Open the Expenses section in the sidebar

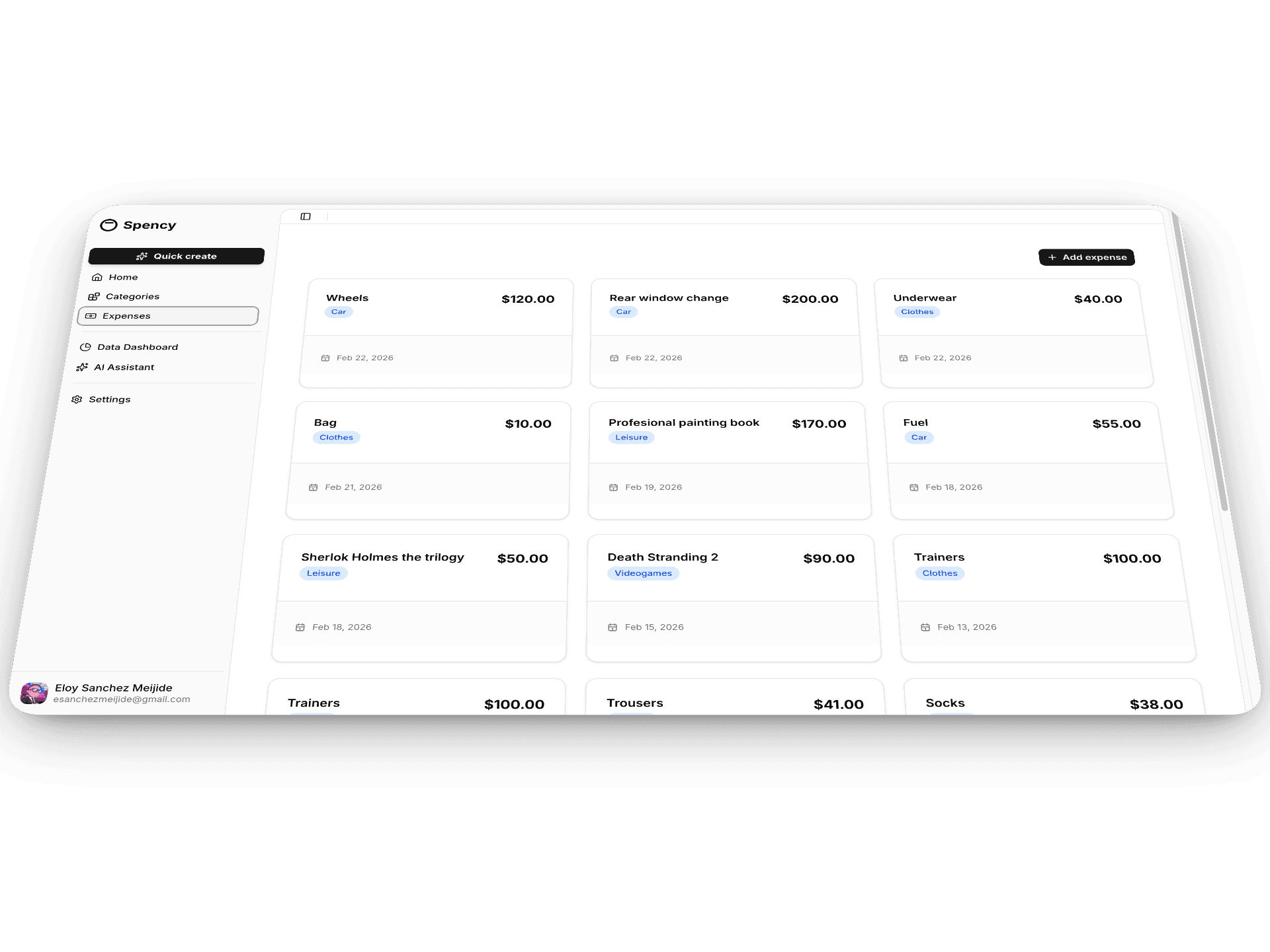[x=126, y=315]
